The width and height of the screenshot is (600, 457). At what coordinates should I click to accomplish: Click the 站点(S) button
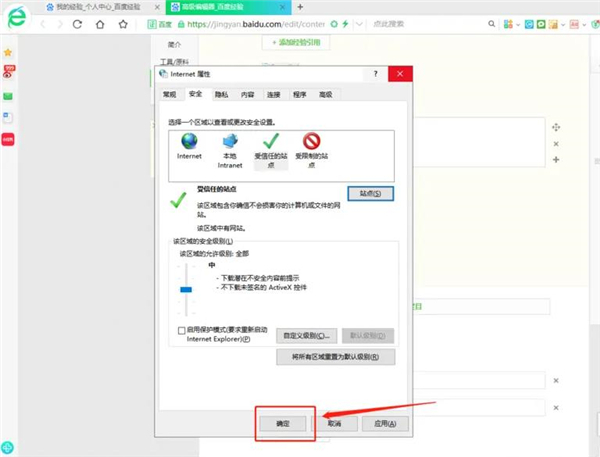pos(369,192)
